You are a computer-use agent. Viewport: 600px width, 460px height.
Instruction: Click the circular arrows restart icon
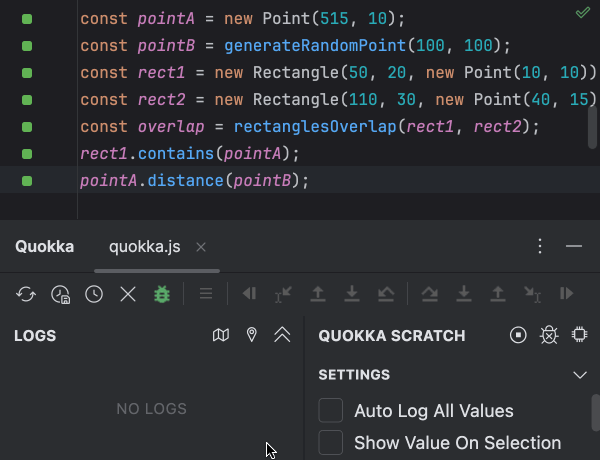point(26,293)
